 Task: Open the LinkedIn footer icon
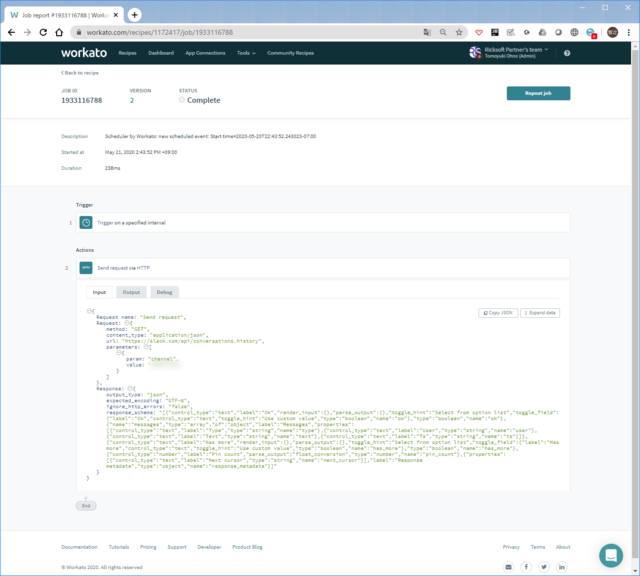[x=562, y=567]
